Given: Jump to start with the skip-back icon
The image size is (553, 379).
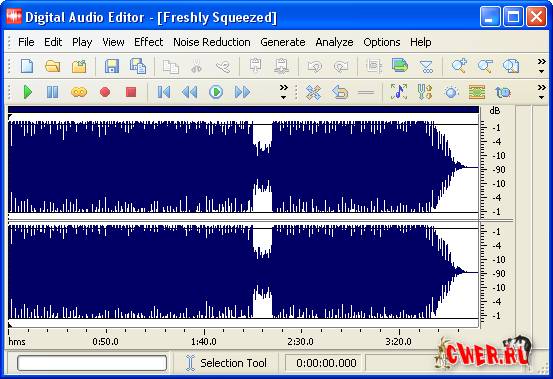Looking at the screenshot, I should tap(163, 92).
